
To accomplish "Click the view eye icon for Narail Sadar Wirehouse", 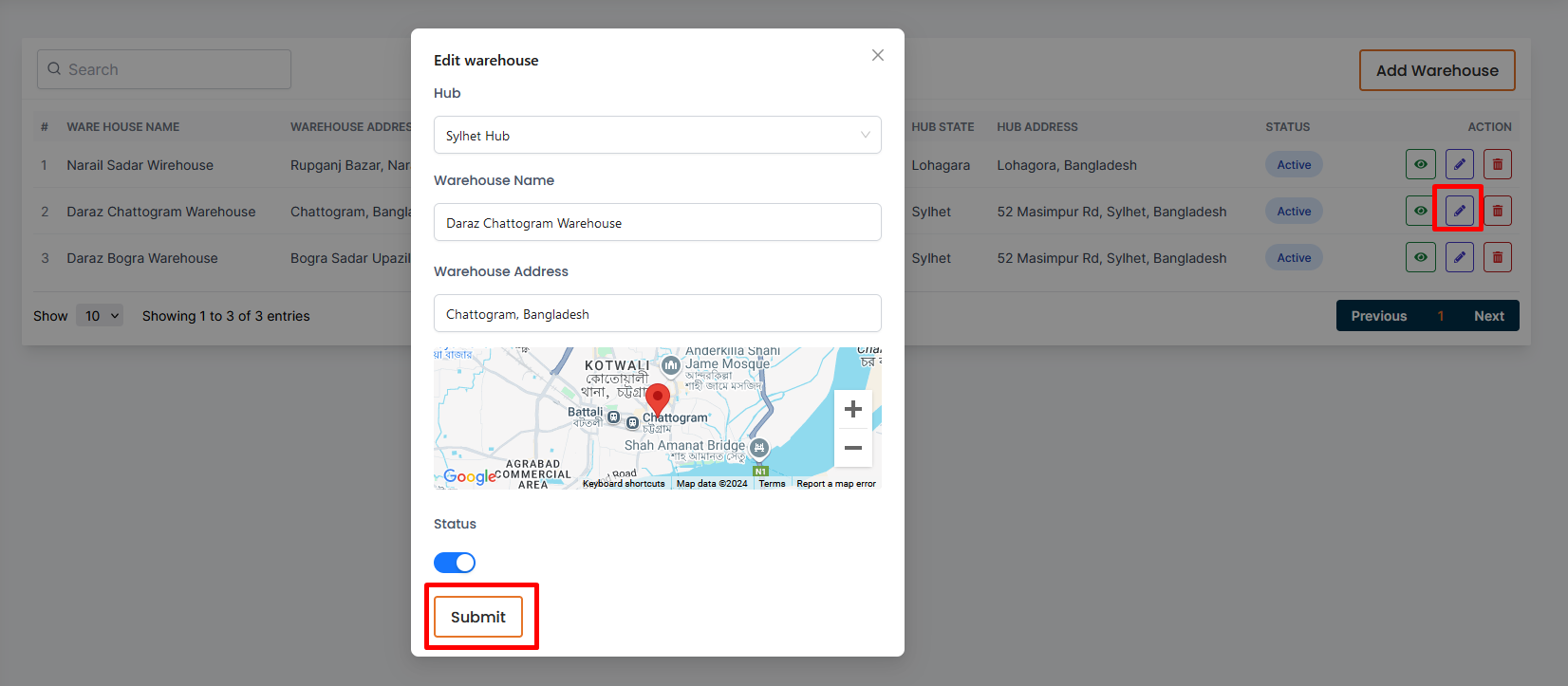I will pyautogui.click(x=1420, y=164).
